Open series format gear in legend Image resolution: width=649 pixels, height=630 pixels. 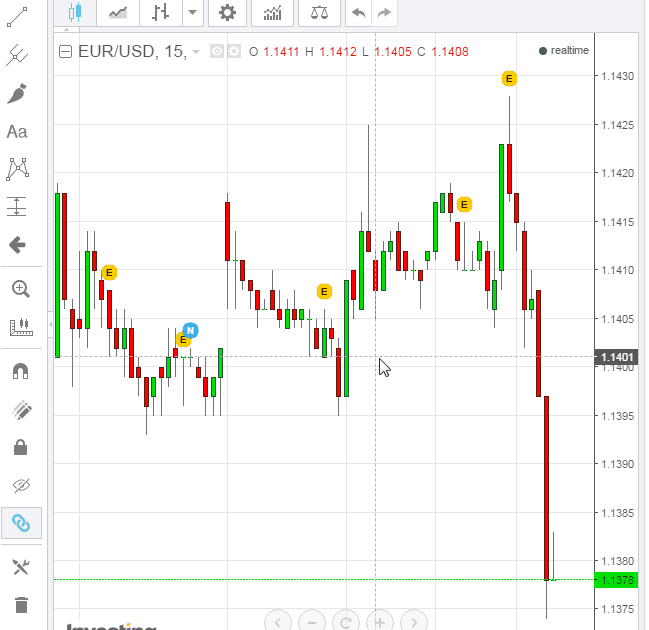coord(234,52)
